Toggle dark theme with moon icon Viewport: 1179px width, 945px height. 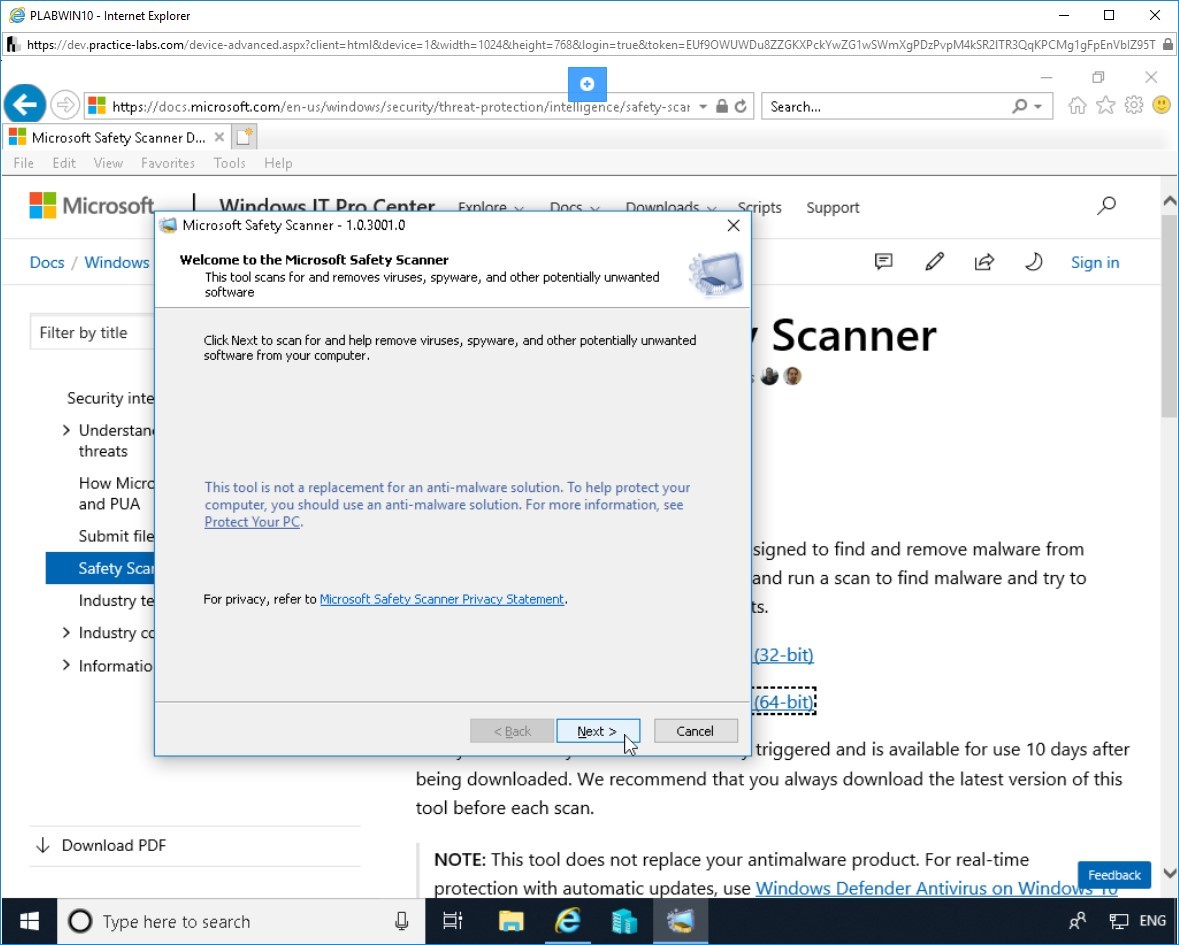pos(1034,262)
